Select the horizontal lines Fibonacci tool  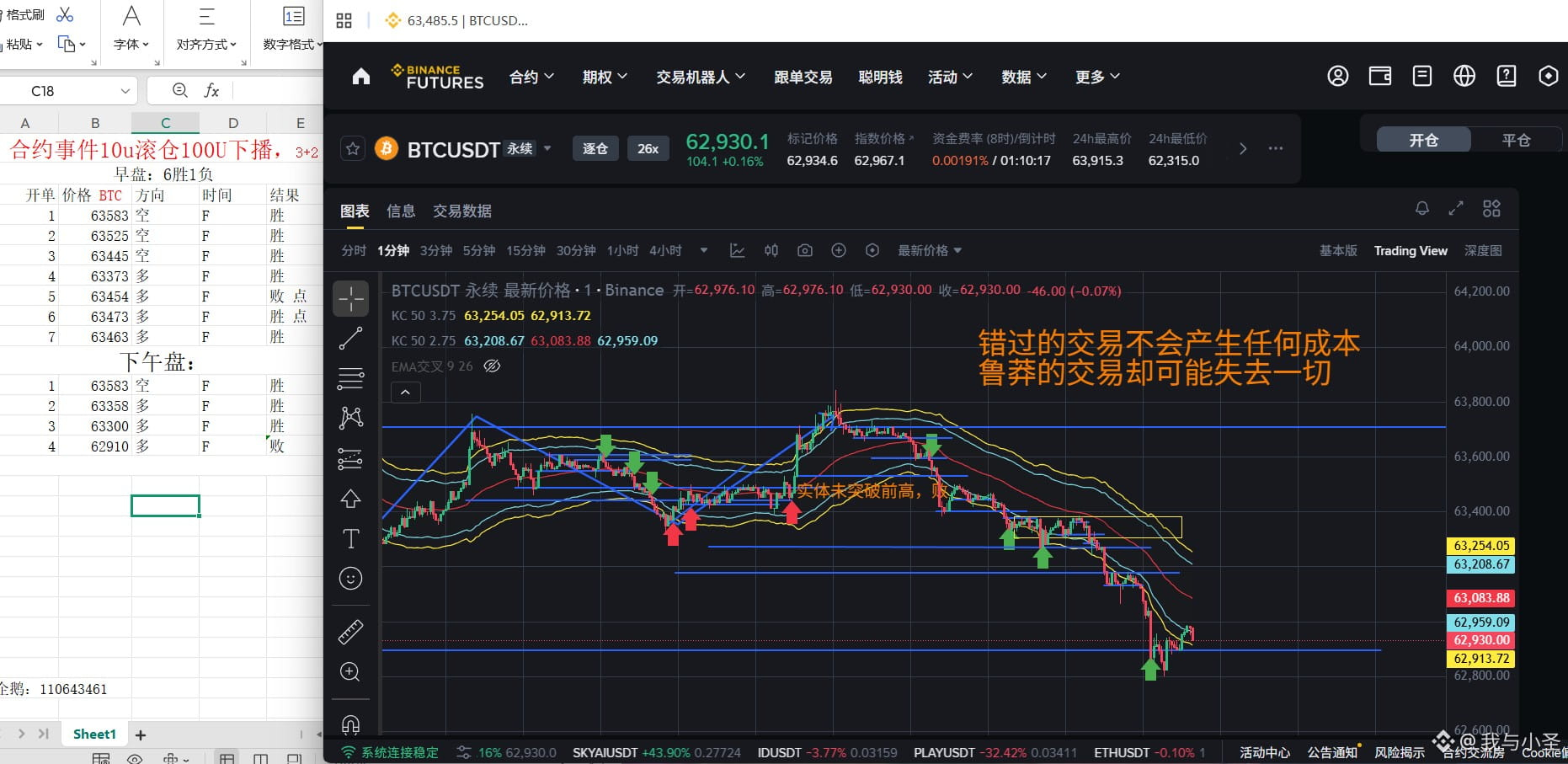(x=351, y=379)
